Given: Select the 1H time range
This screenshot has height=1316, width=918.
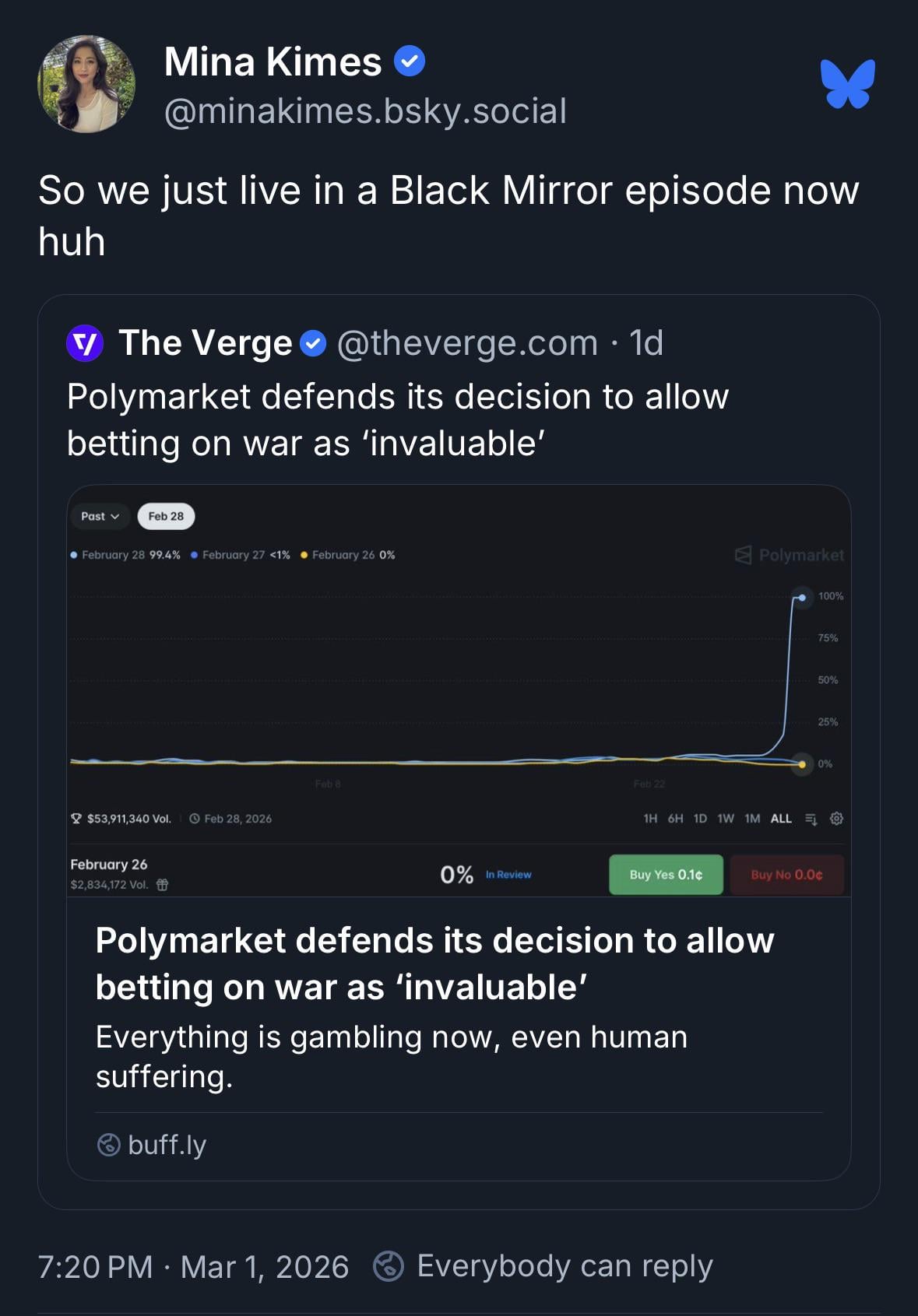Looking at the screenshot, I should 650,819.
